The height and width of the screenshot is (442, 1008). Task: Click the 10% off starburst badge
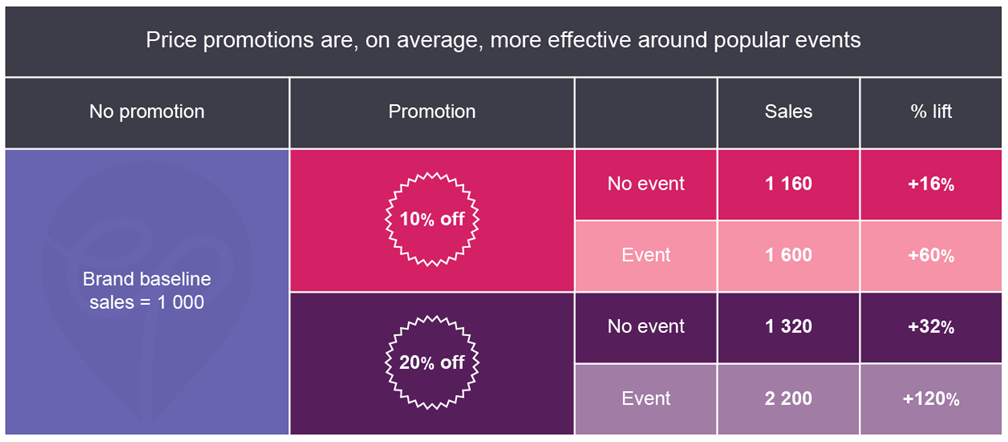point(432,220)
